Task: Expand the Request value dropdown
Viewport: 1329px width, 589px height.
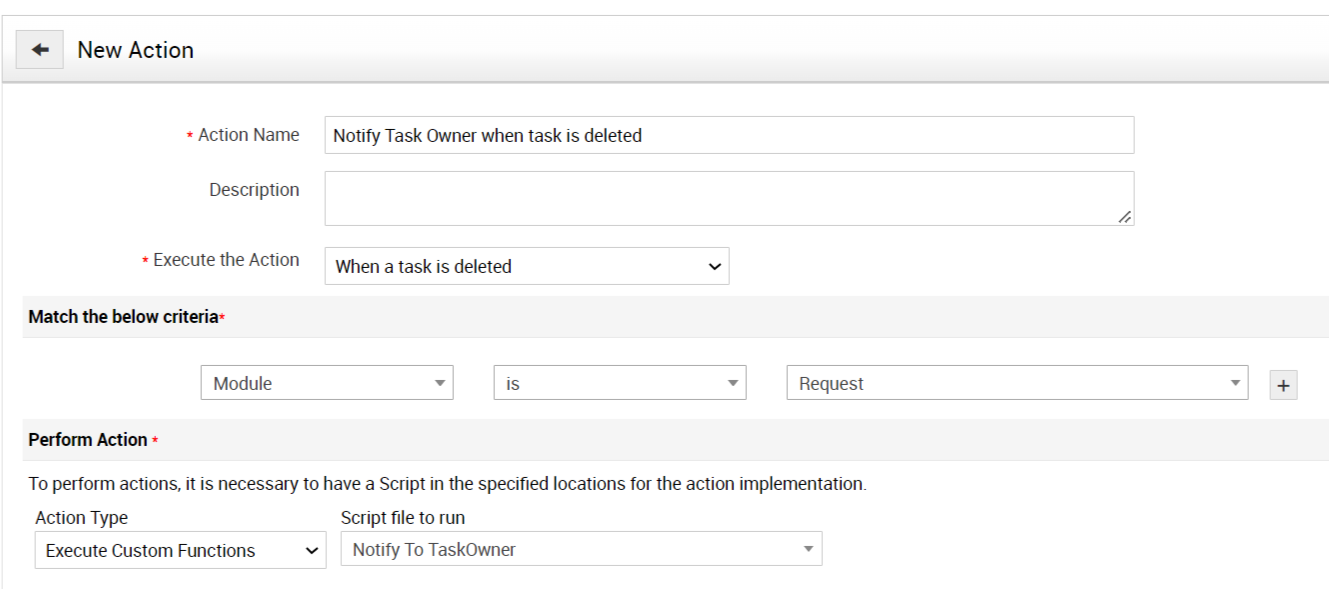Action: pos(1016,383)
